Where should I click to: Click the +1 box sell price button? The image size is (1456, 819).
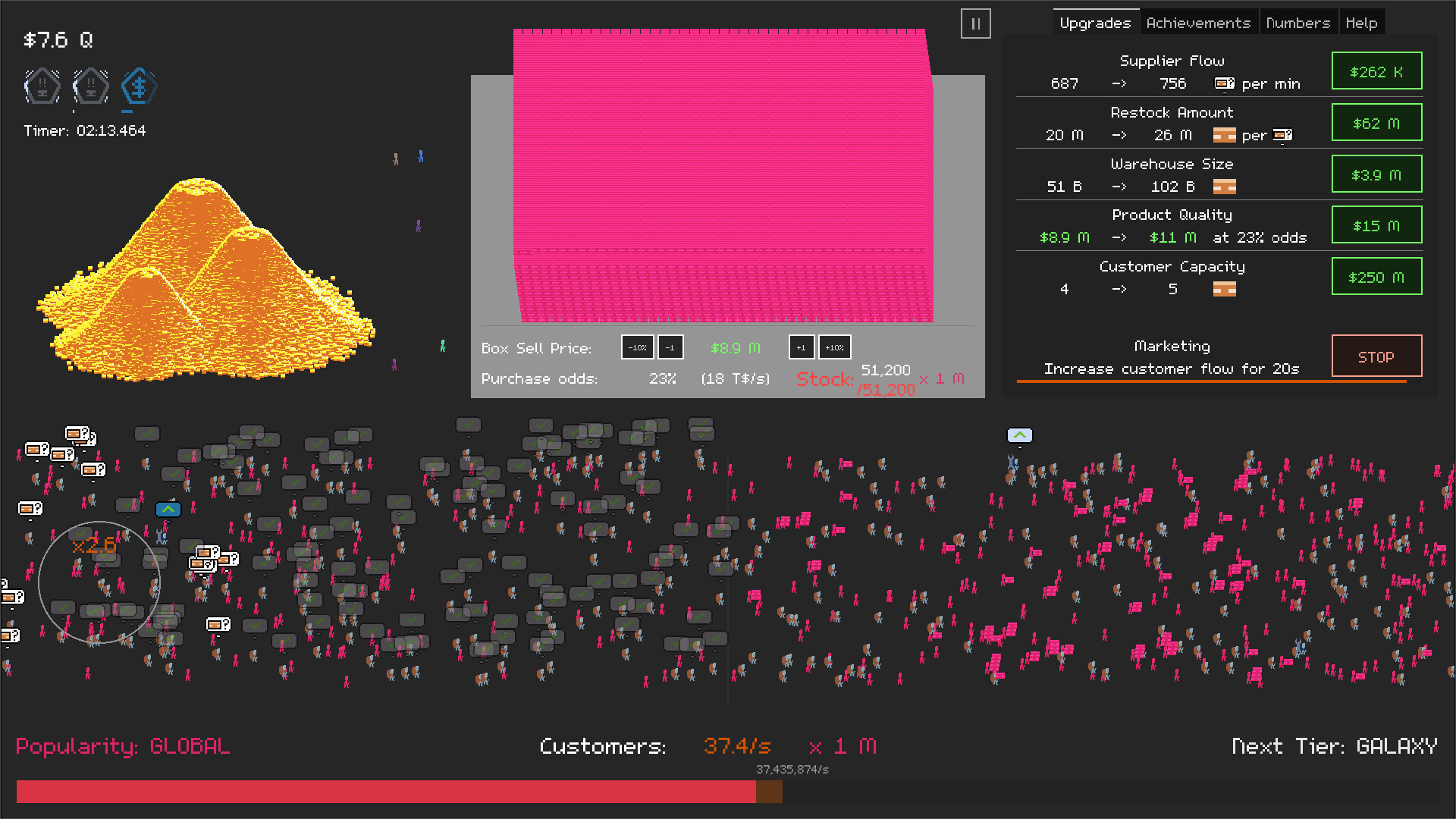pyautogui.click(x=802, y=347)
